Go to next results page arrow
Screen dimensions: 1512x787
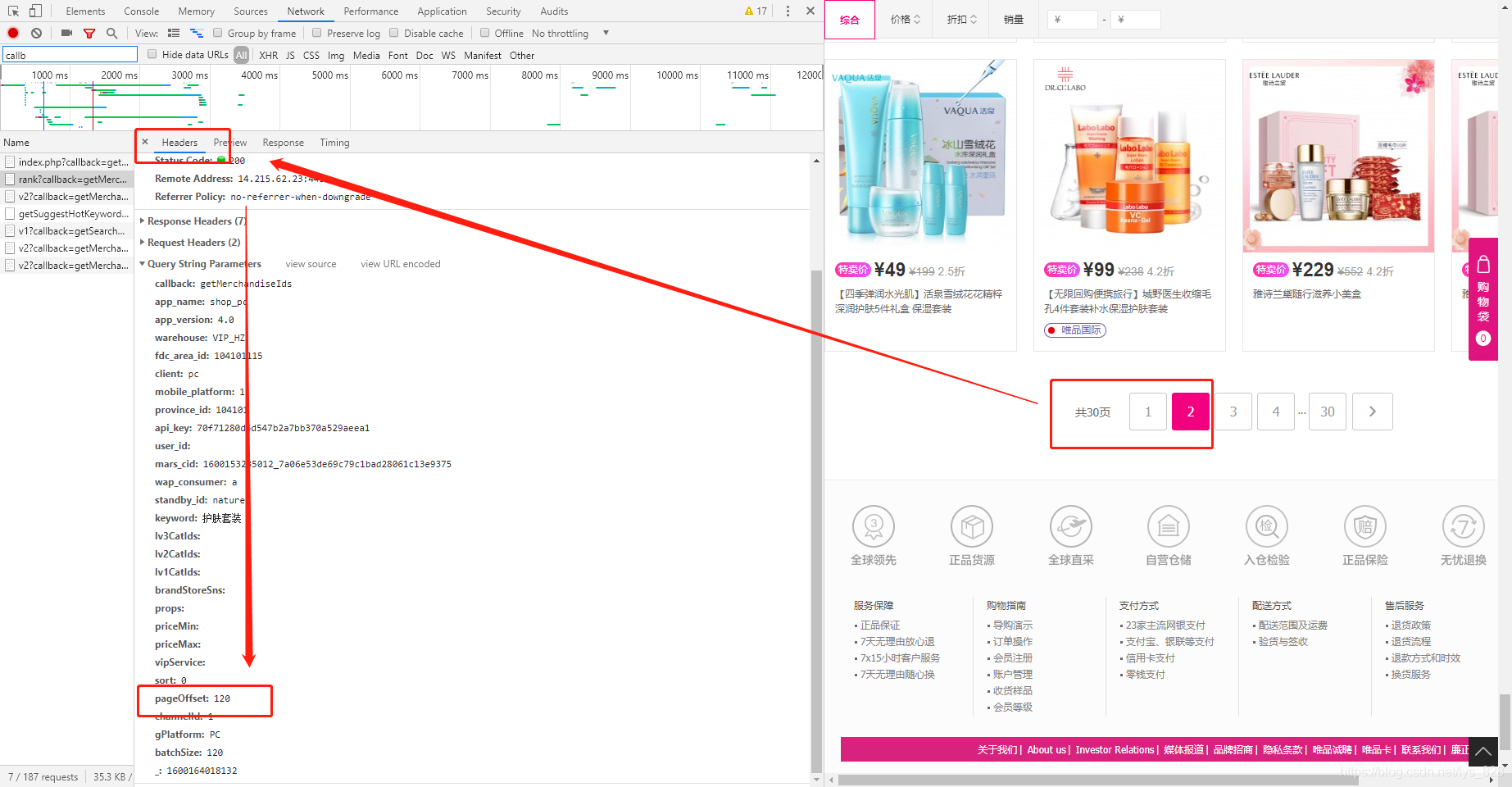pyautogui.click(x=1373, y=412)
